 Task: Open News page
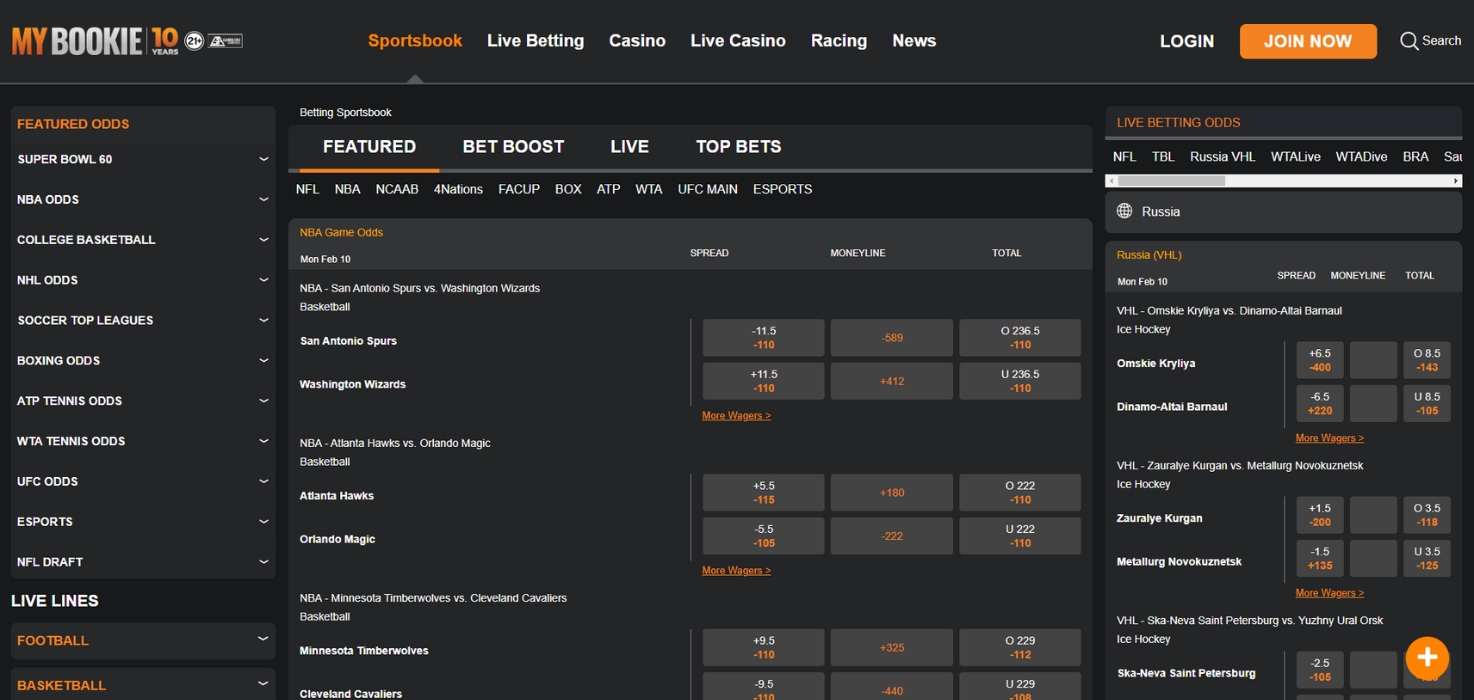(x=914, y=41)
